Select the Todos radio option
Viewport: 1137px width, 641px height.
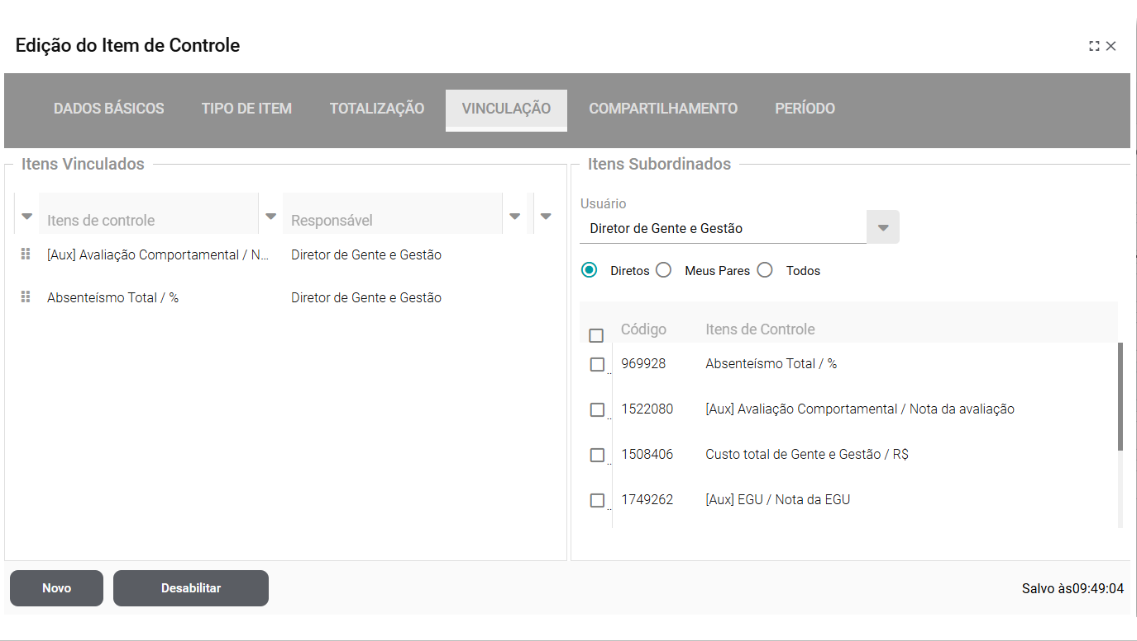(x=765, y=270)
